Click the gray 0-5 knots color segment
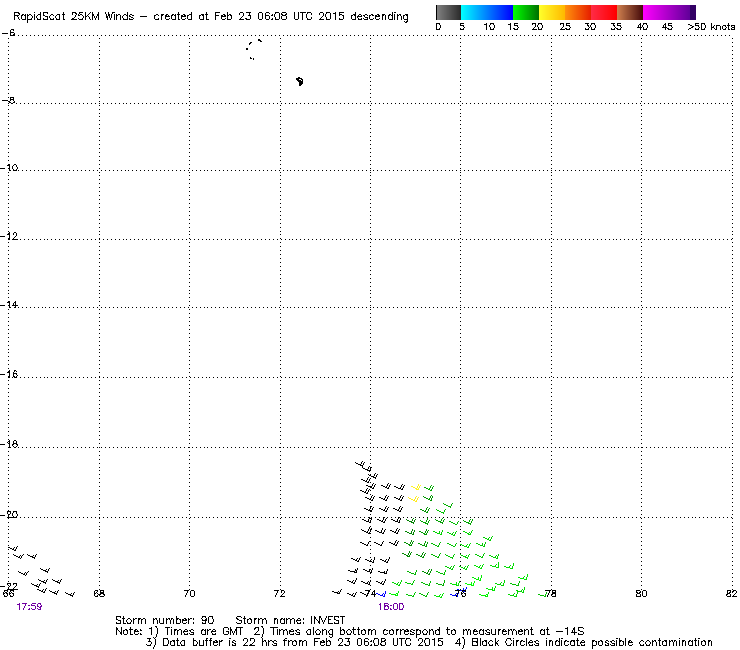This screenshot has width=740, height=650. click(448, 12)
